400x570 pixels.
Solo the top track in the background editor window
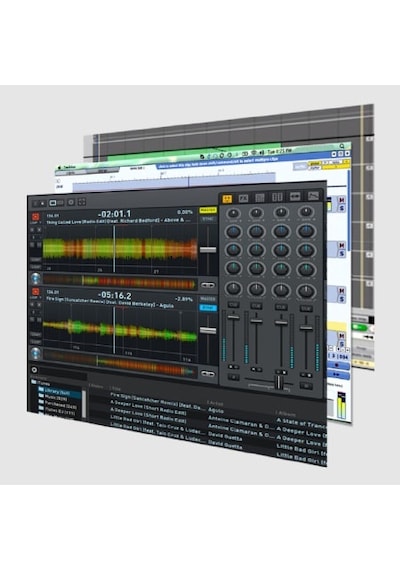click(342, 208)
